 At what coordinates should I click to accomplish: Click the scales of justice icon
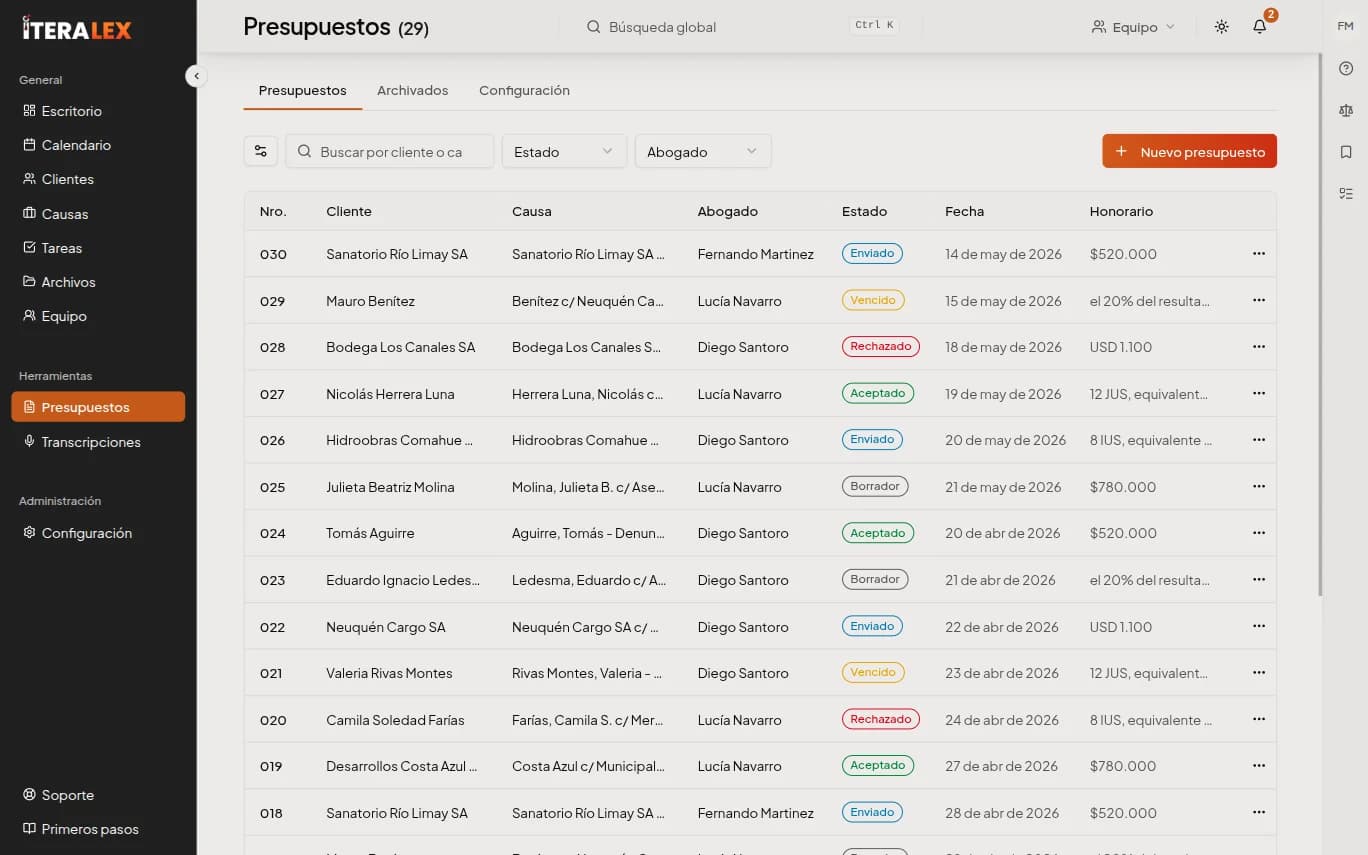[x=1345, y=111]
